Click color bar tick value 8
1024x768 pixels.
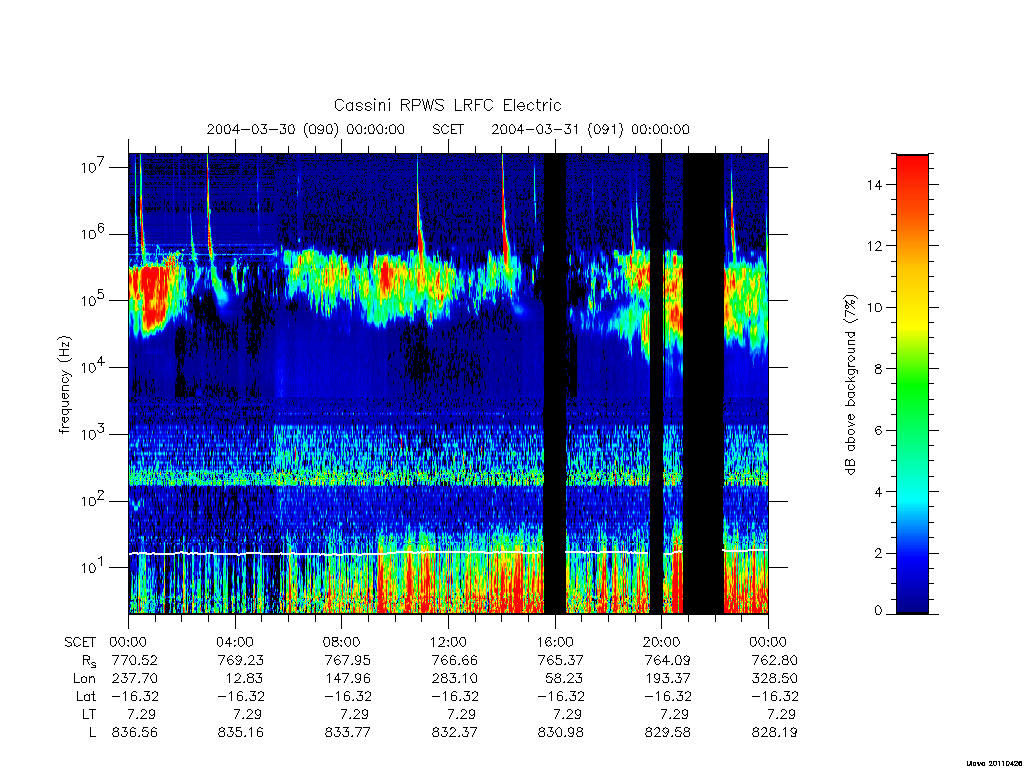(x=878, y=369)
